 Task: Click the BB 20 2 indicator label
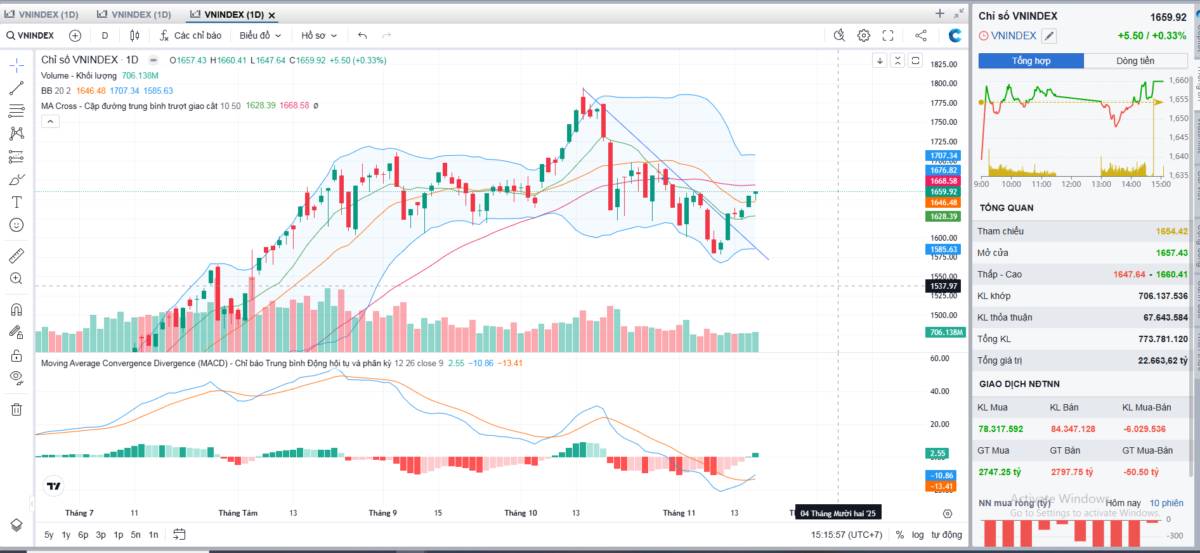click(x=56, y=90)
